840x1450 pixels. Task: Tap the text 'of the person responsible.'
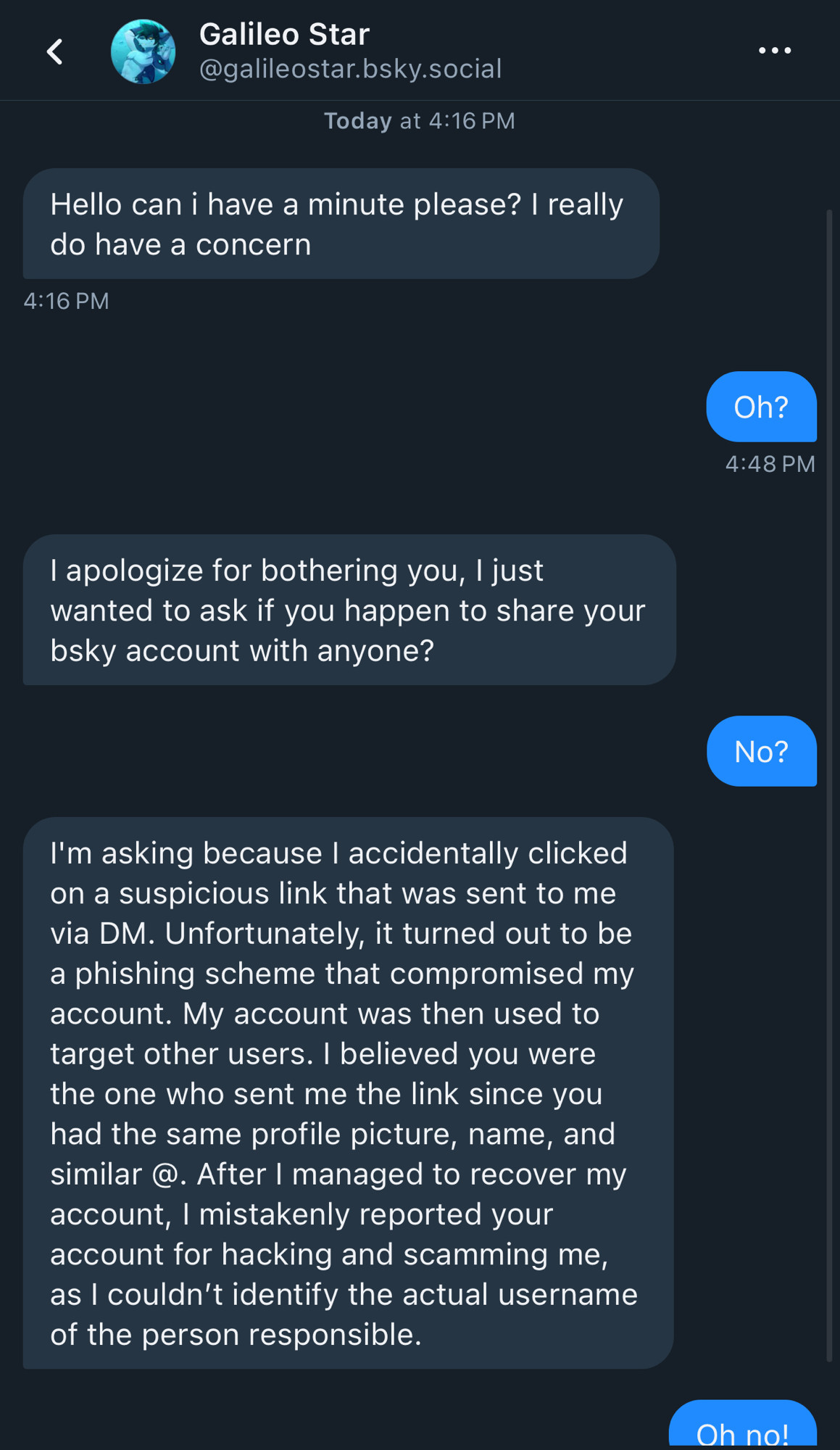(x=236, y=1335)
